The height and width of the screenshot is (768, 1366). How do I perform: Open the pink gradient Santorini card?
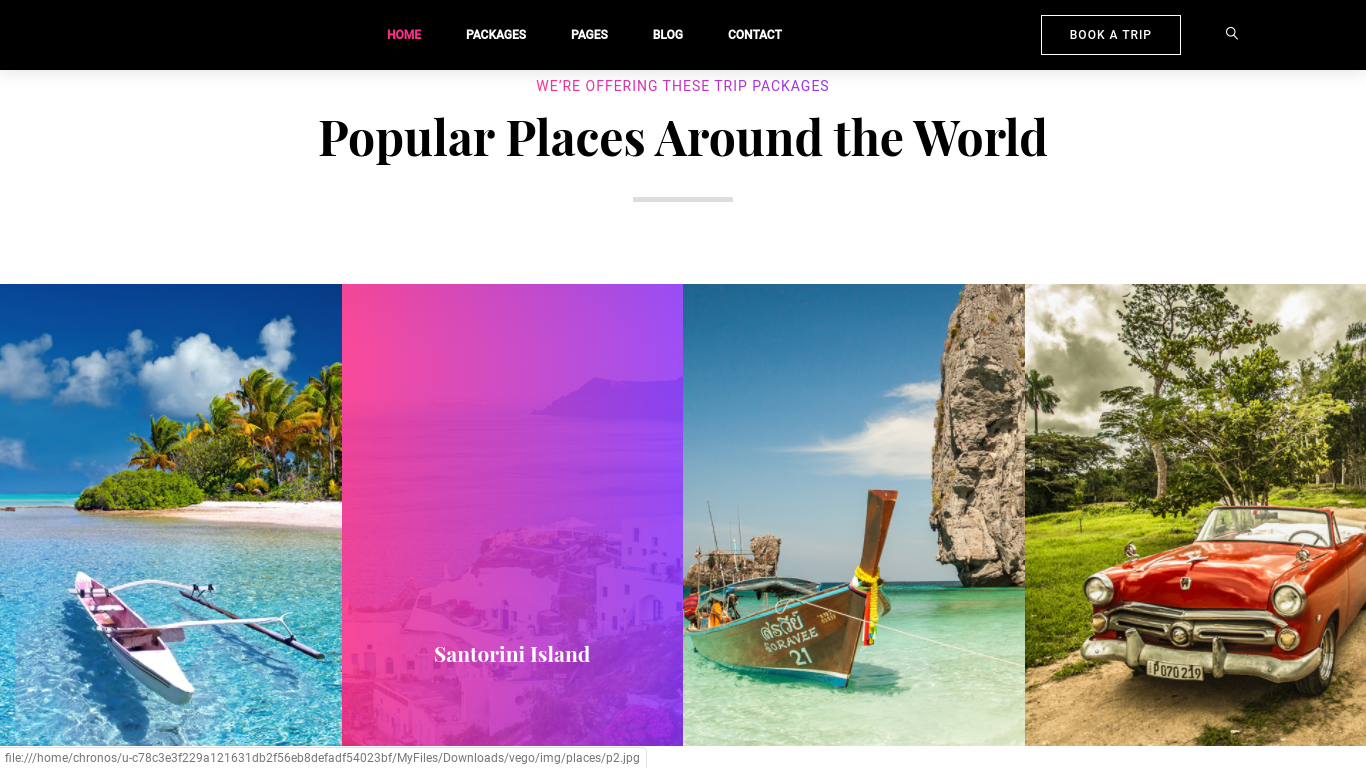click(512, 515)
